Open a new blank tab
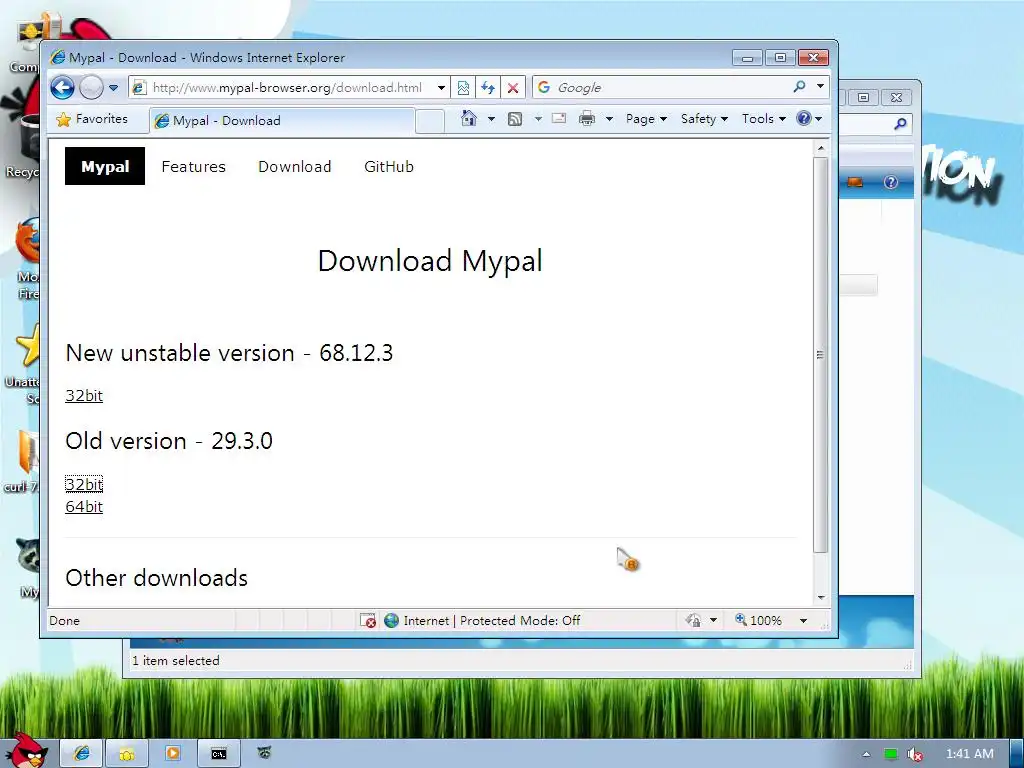 (x=430, y=121)
